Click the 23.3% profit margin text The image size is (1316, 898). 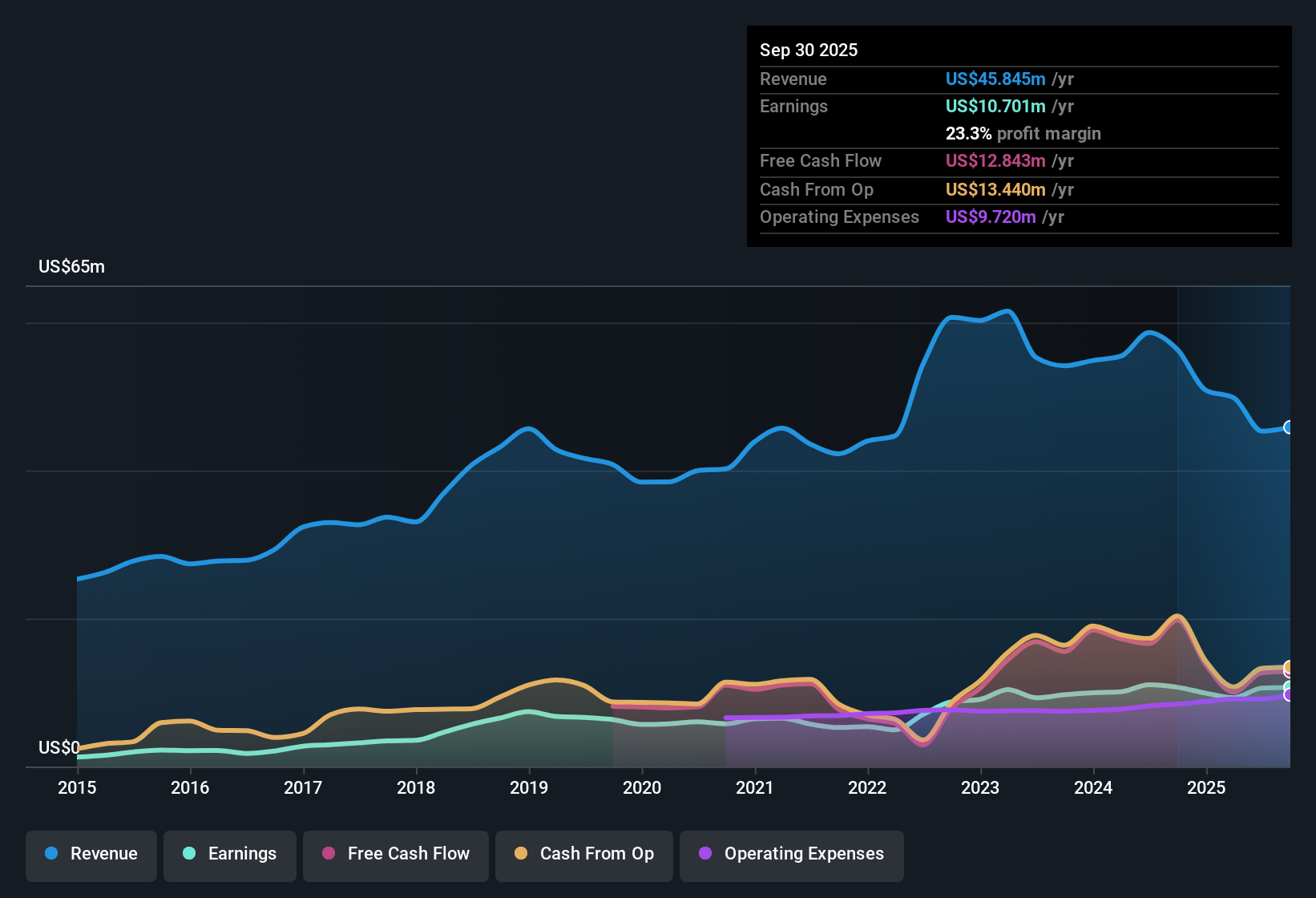(1023, 133)
